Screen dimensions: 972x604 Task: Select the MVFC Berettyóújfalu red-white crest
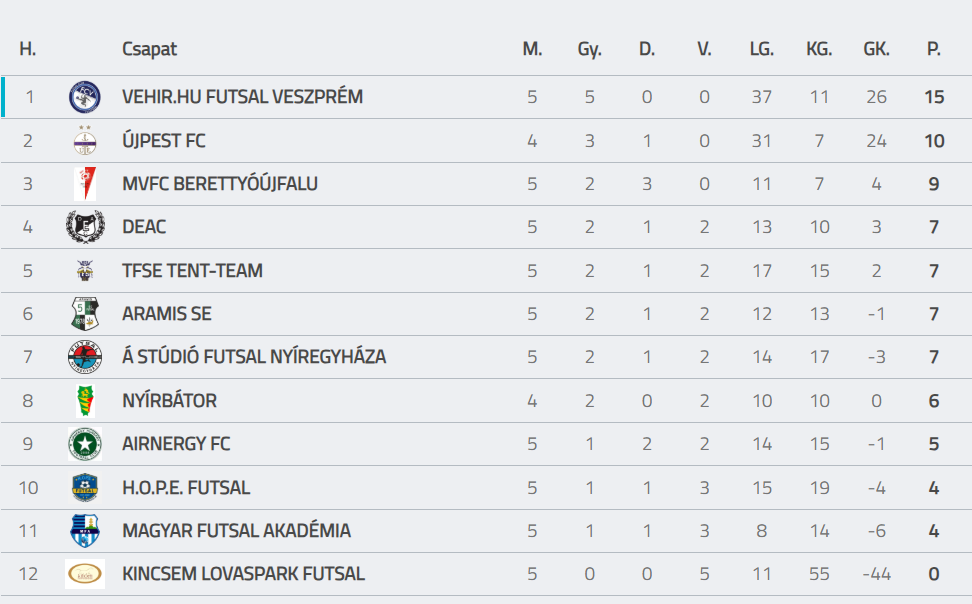coord(85,184)
